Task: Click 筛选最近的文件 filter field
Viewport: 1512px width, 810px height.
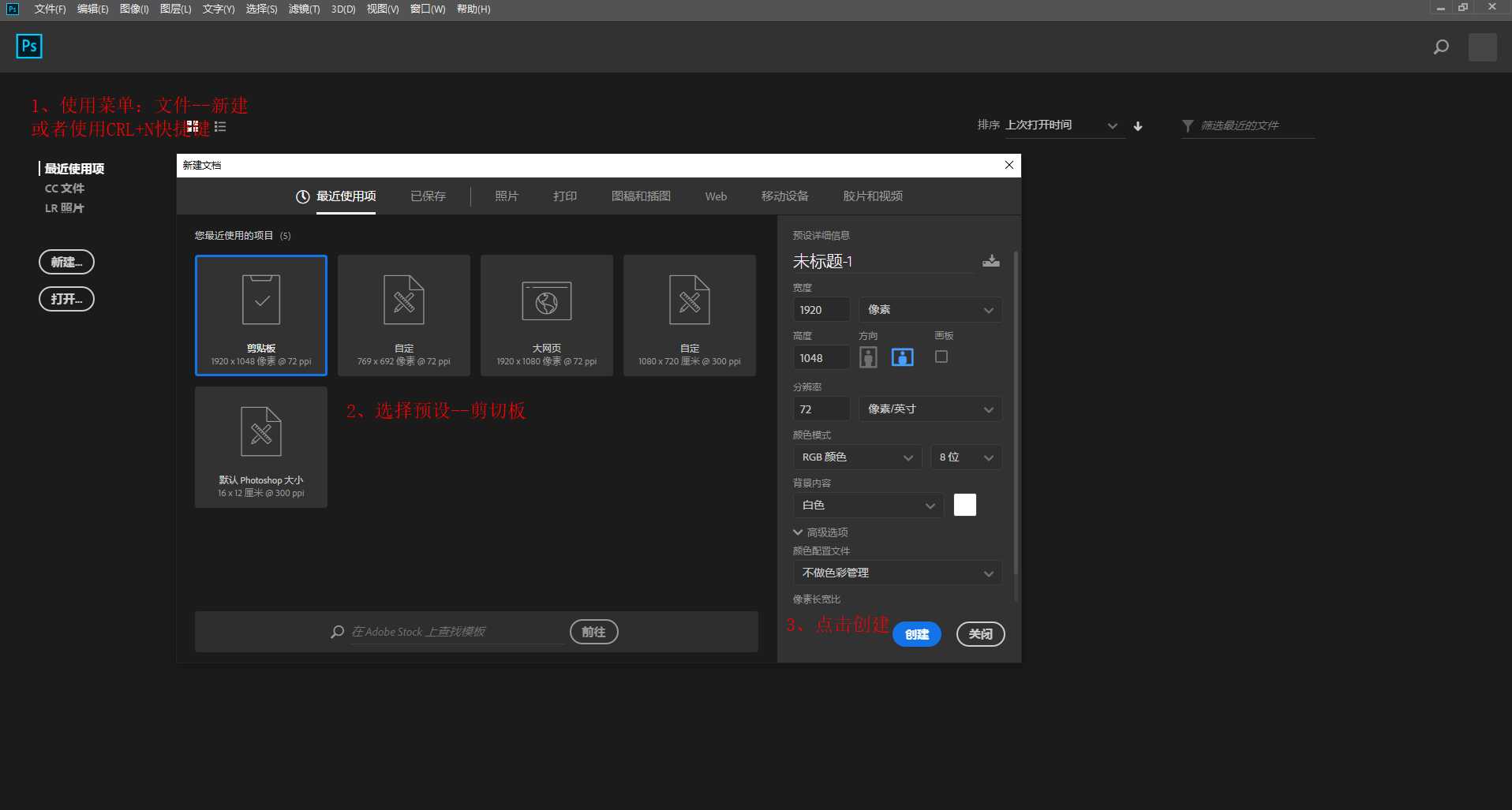Action: [1256, 126]
